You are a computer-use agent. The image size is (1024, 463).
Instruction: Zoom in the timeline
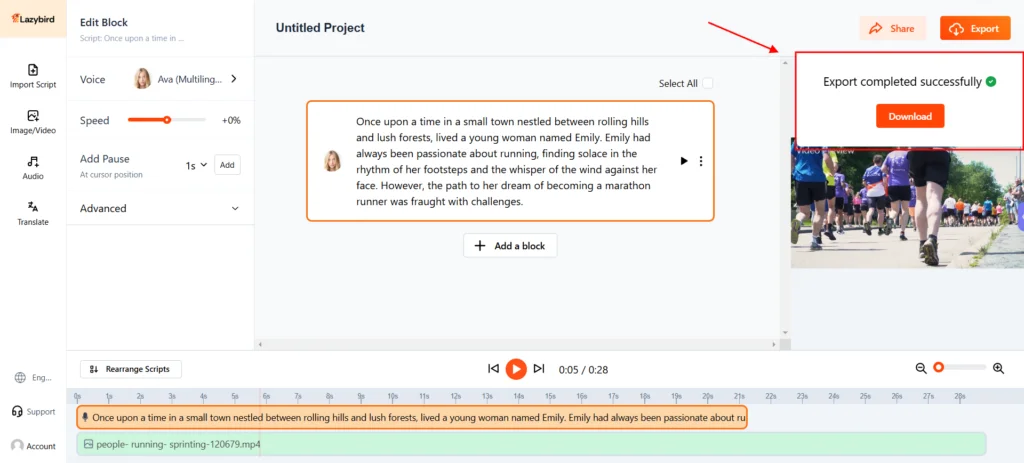(x=998, y=368)
